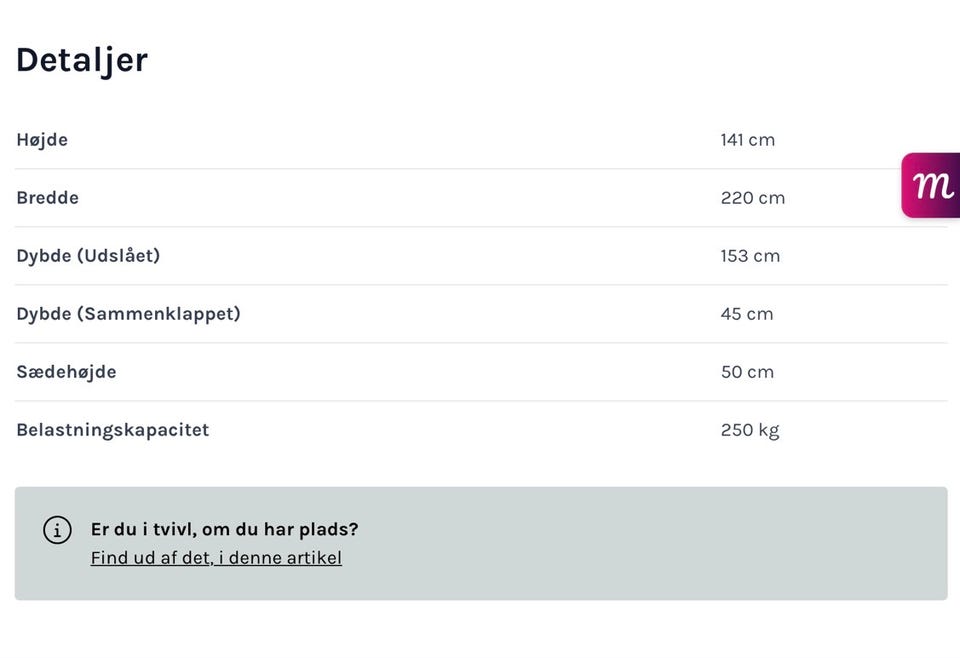Select the Dybde (Sammenklappet) label
The width and height of the screenshot is (960, 658).
[128, 314]
